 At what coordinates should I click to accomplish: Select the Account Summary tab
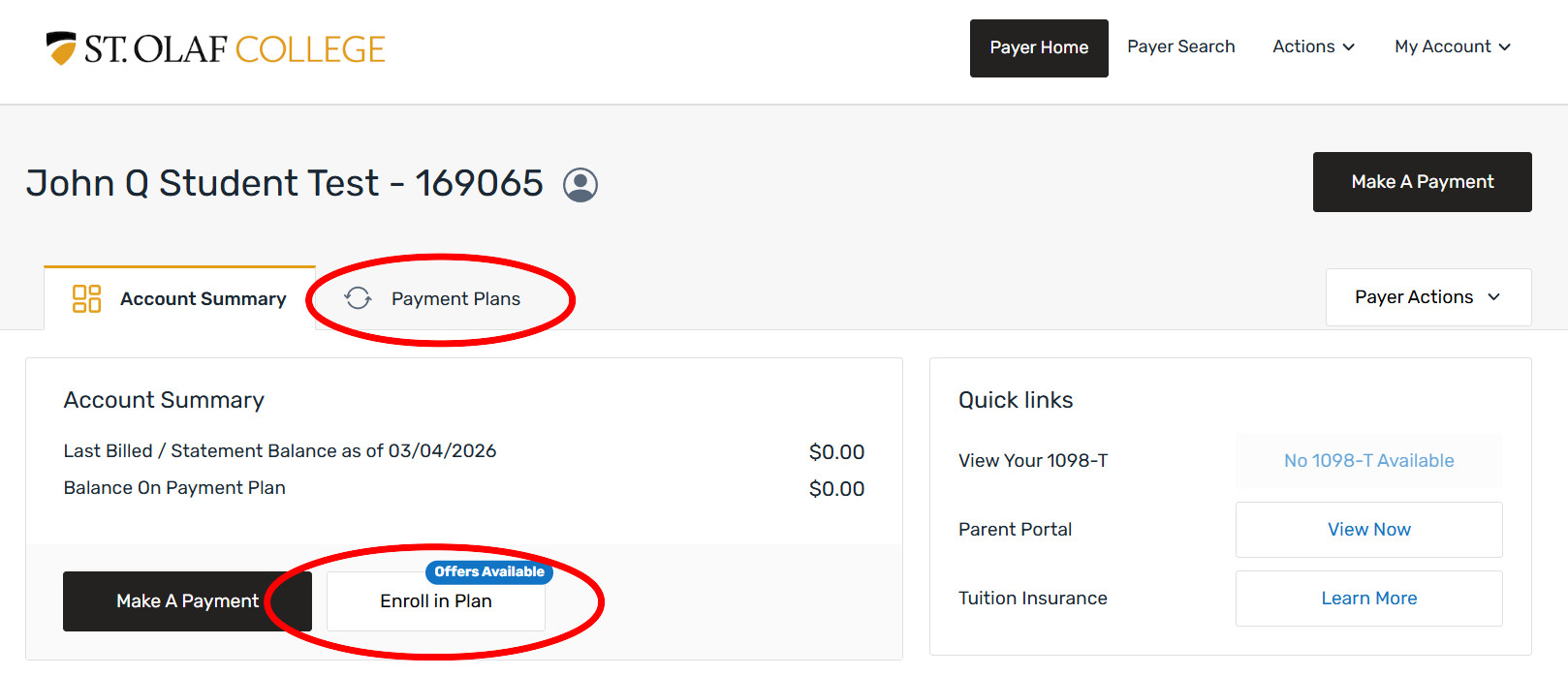pyautogui.click(x=203, y=299)
